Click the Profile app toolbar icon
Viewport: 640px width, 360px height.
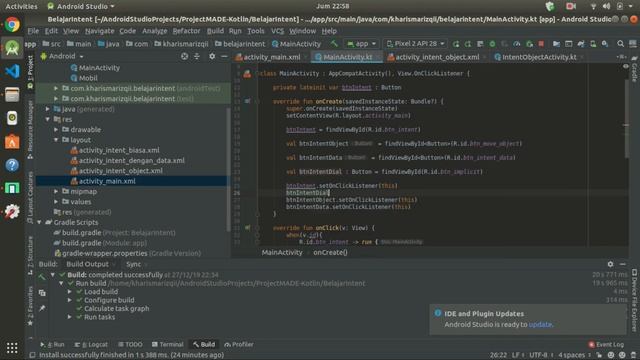pyautogui.click(x=517, y=44)
